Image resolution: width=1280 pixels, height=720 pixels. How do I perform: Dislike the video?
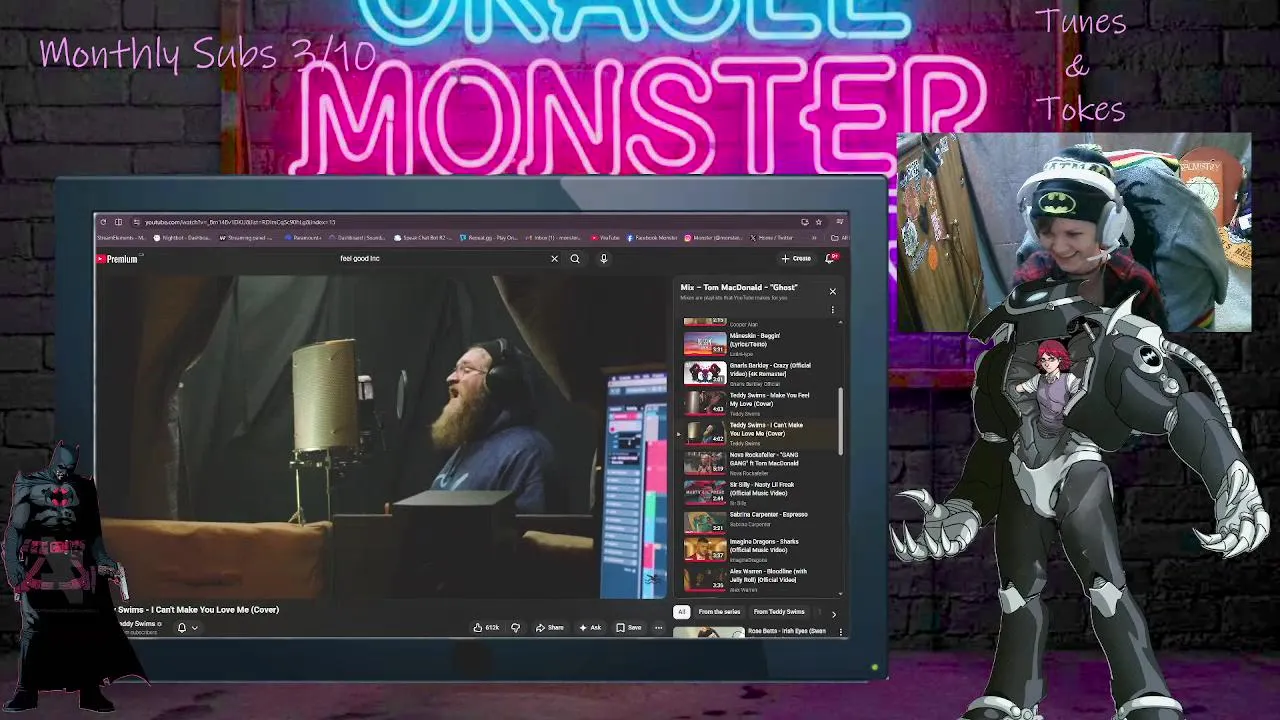pyautogui.click(x=516, y=628)
